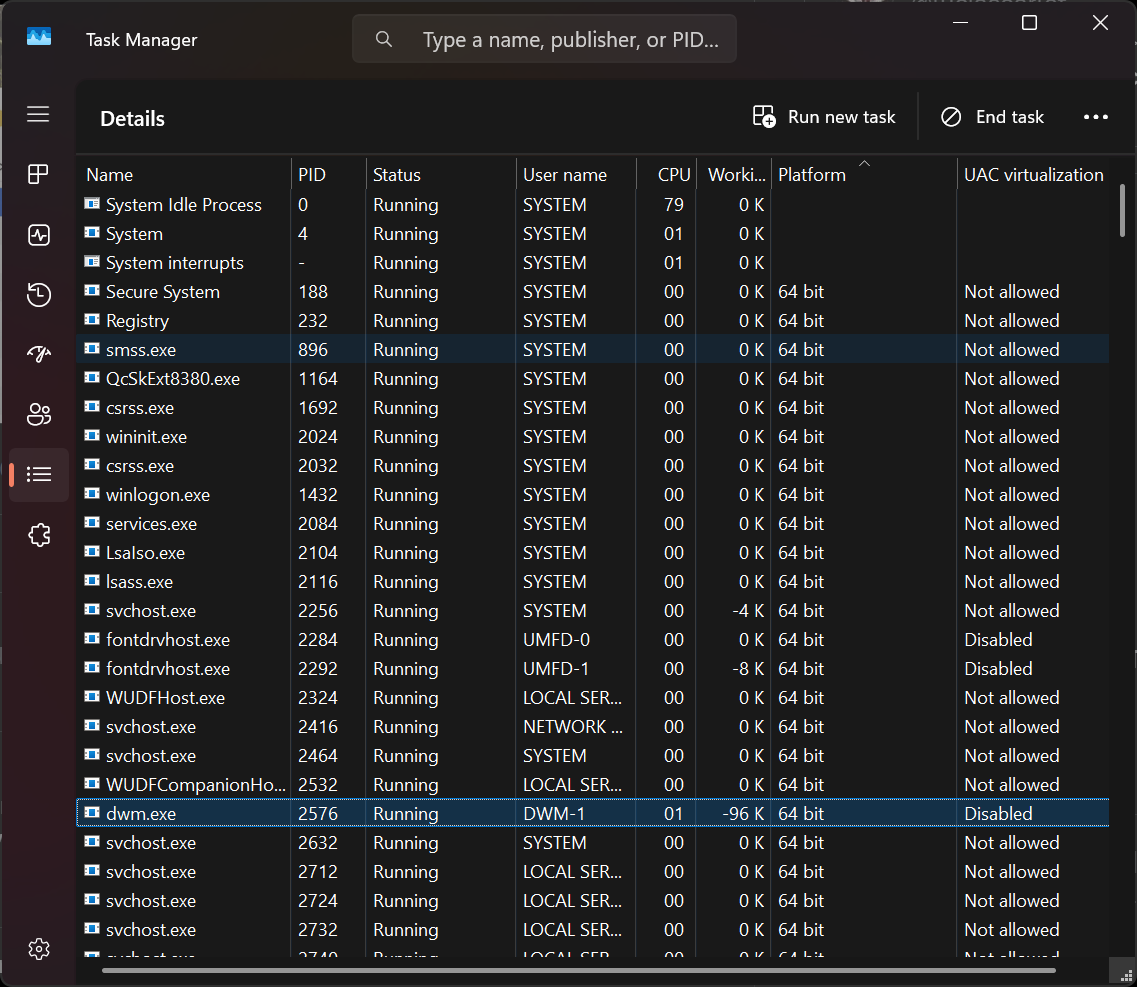This screenshot has height=987, width=1137.
Task: Click PID 1692 csrss.exe cell
Action: 318,408
